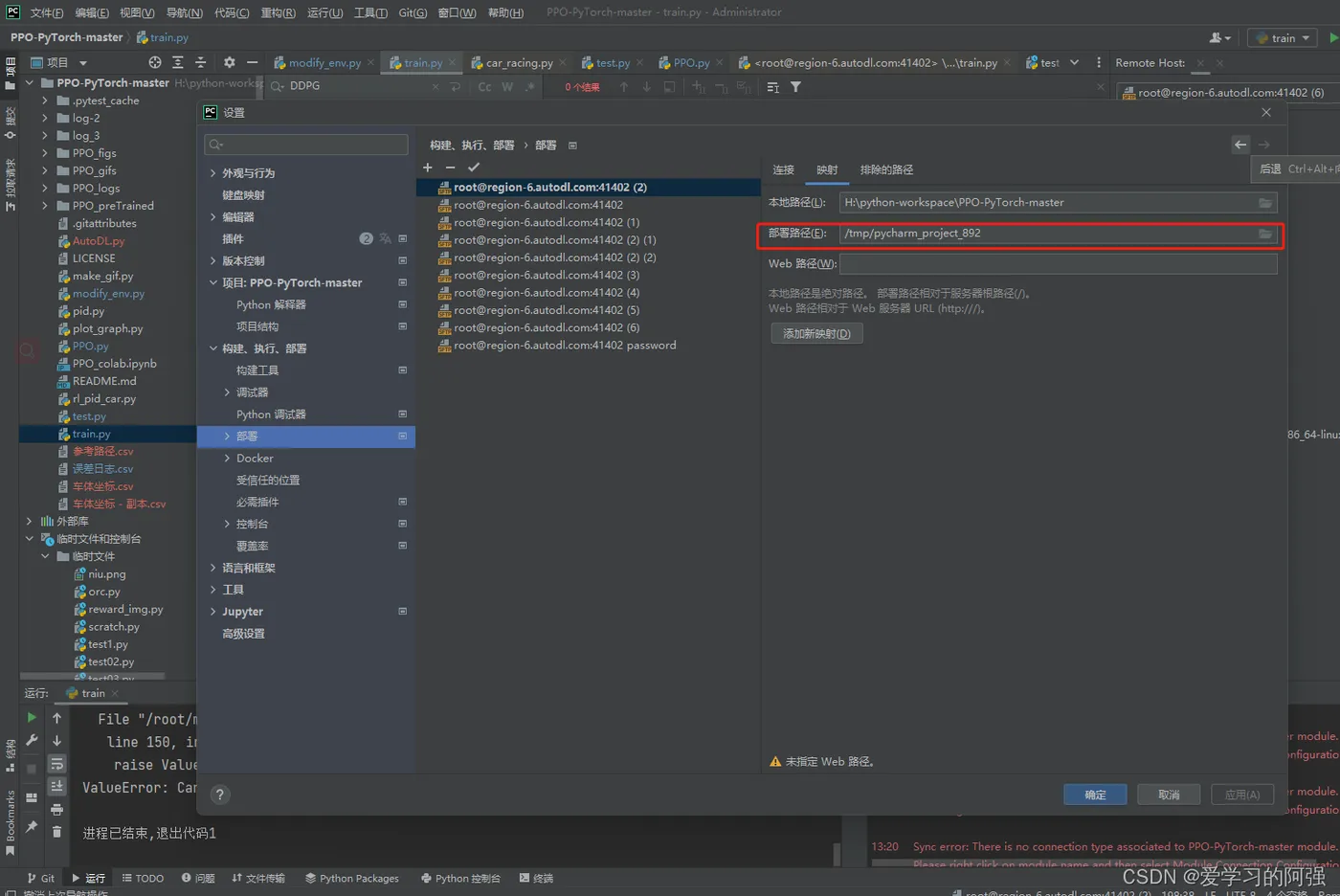The width and height of the screenshot is (1340, 896).
Task: Expand 外观与行为 settings category
Action: click(x=212, y=173)
